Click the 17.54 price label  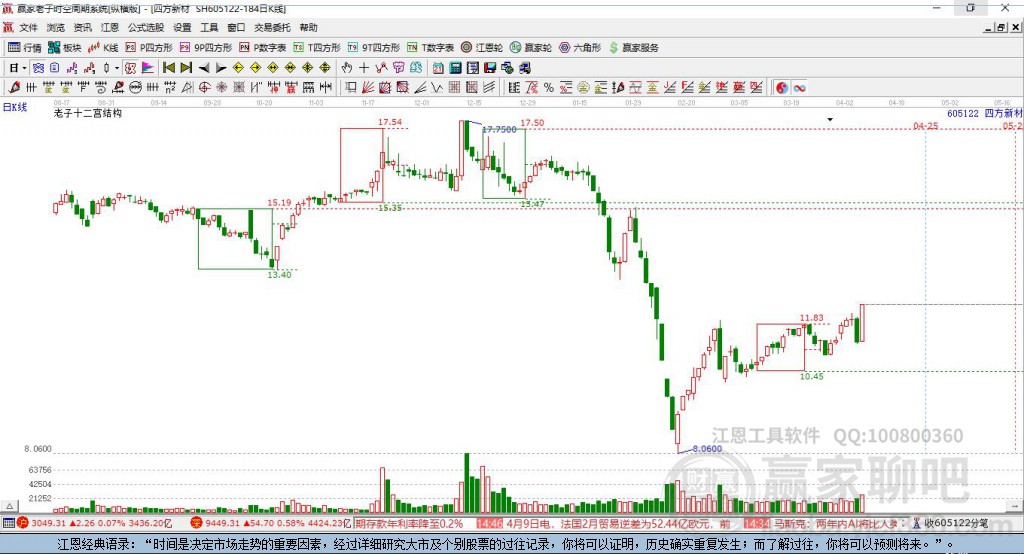tap(390, 122)
